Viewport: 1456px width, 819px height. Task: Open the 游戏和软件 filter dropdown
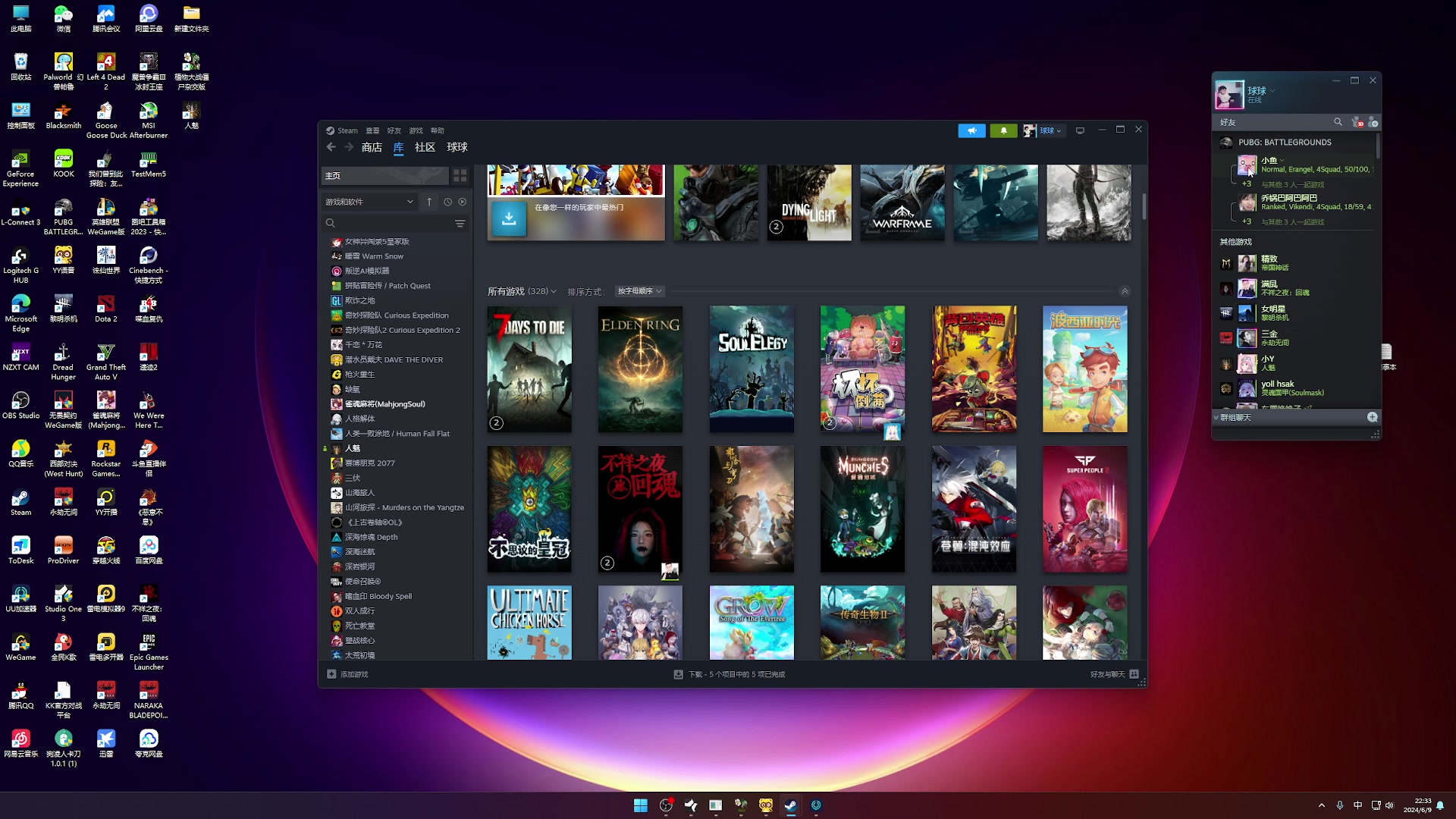point(369,202)
